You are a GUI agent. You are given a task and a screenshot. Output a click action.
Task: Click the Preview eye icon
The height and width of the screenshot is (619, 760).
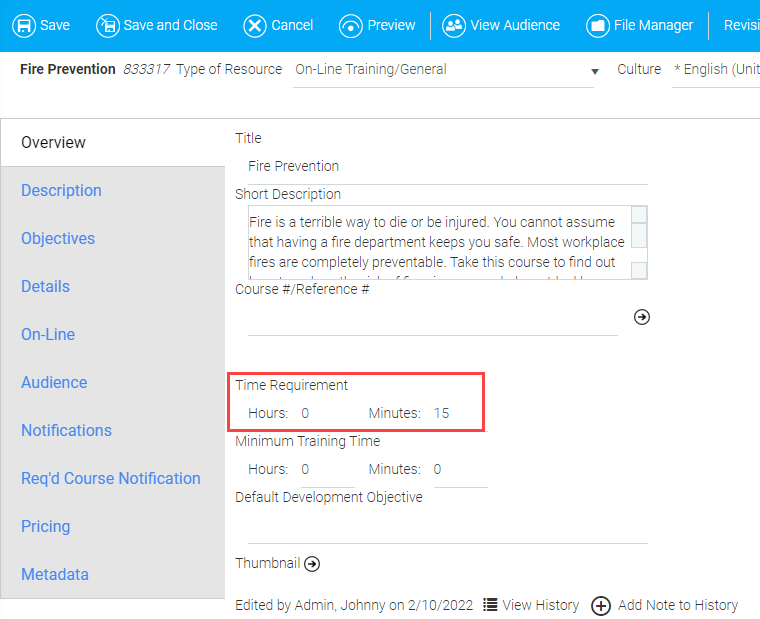click(351, 25)
